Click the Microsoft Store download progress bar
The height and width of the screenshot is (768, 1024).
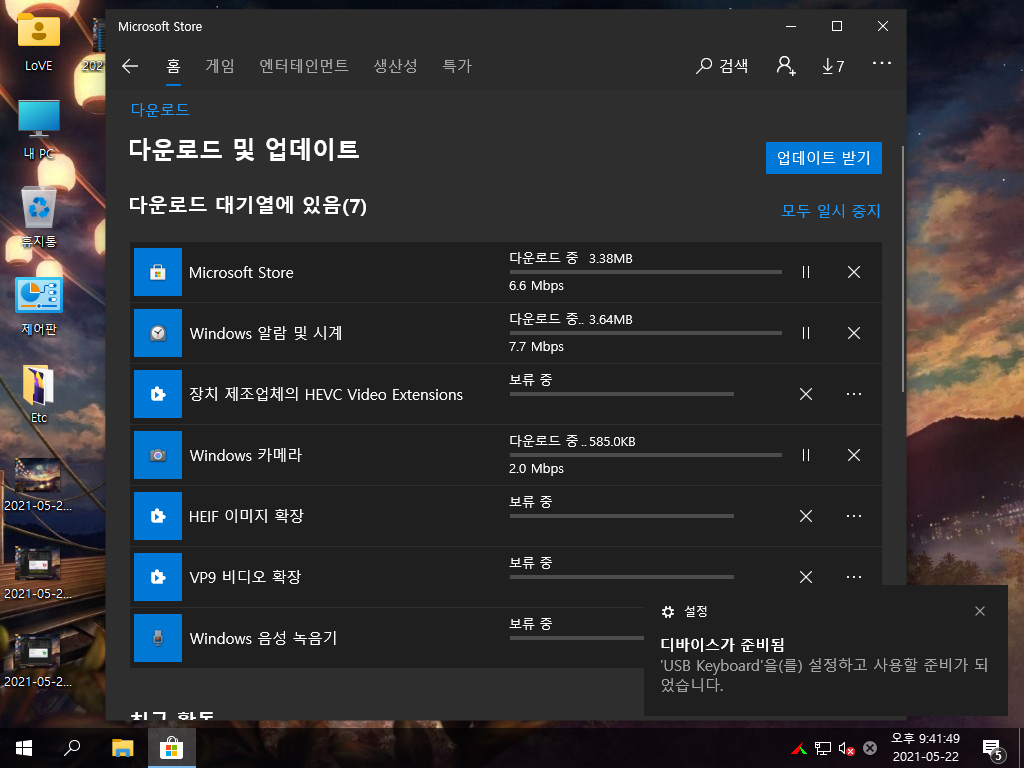coord(645,272)
